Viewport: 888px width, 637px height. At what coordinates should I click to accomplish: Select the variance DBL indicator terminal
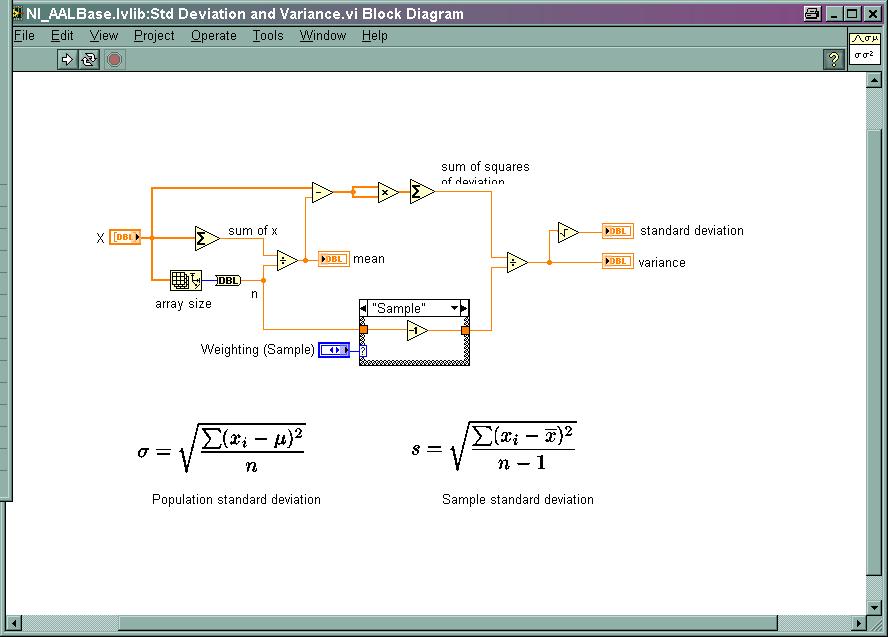pyautogui.click(x=617, y=261)
